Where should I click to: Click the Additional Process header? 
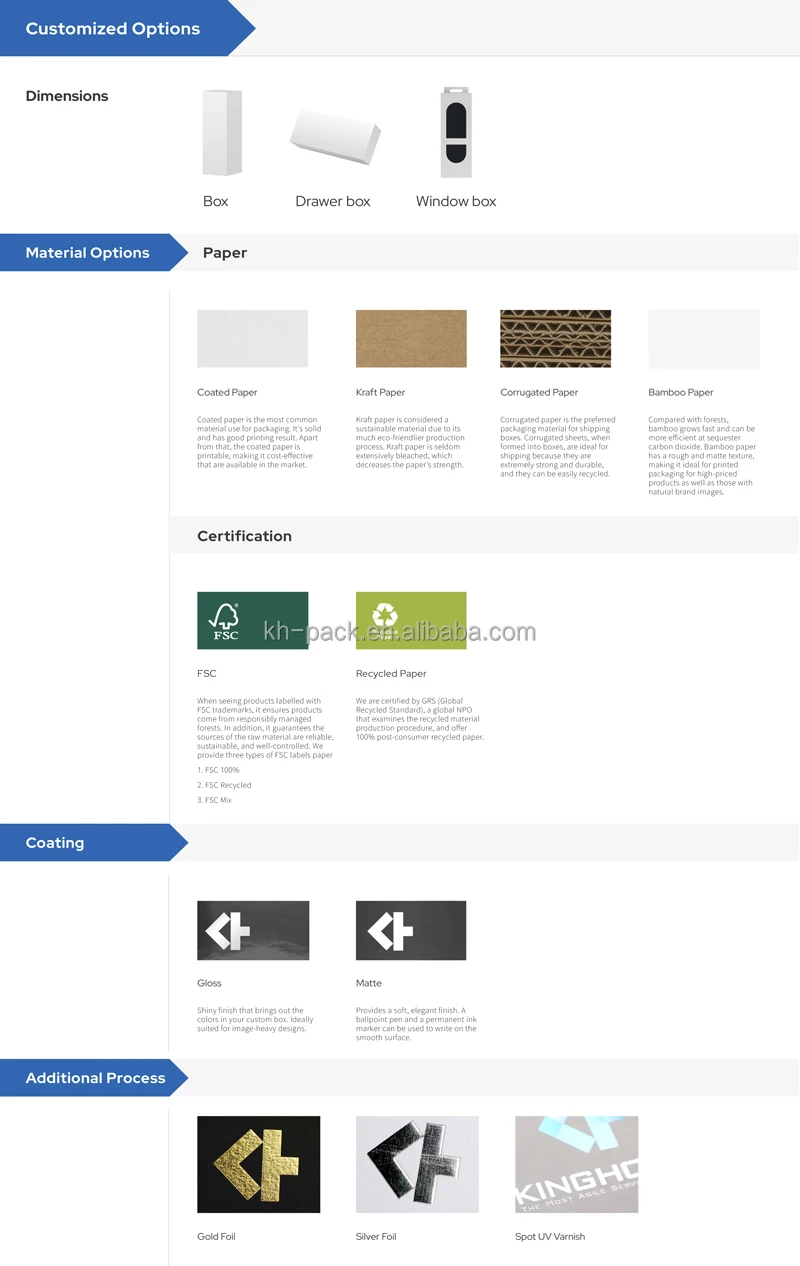(x=95, y=1078)
